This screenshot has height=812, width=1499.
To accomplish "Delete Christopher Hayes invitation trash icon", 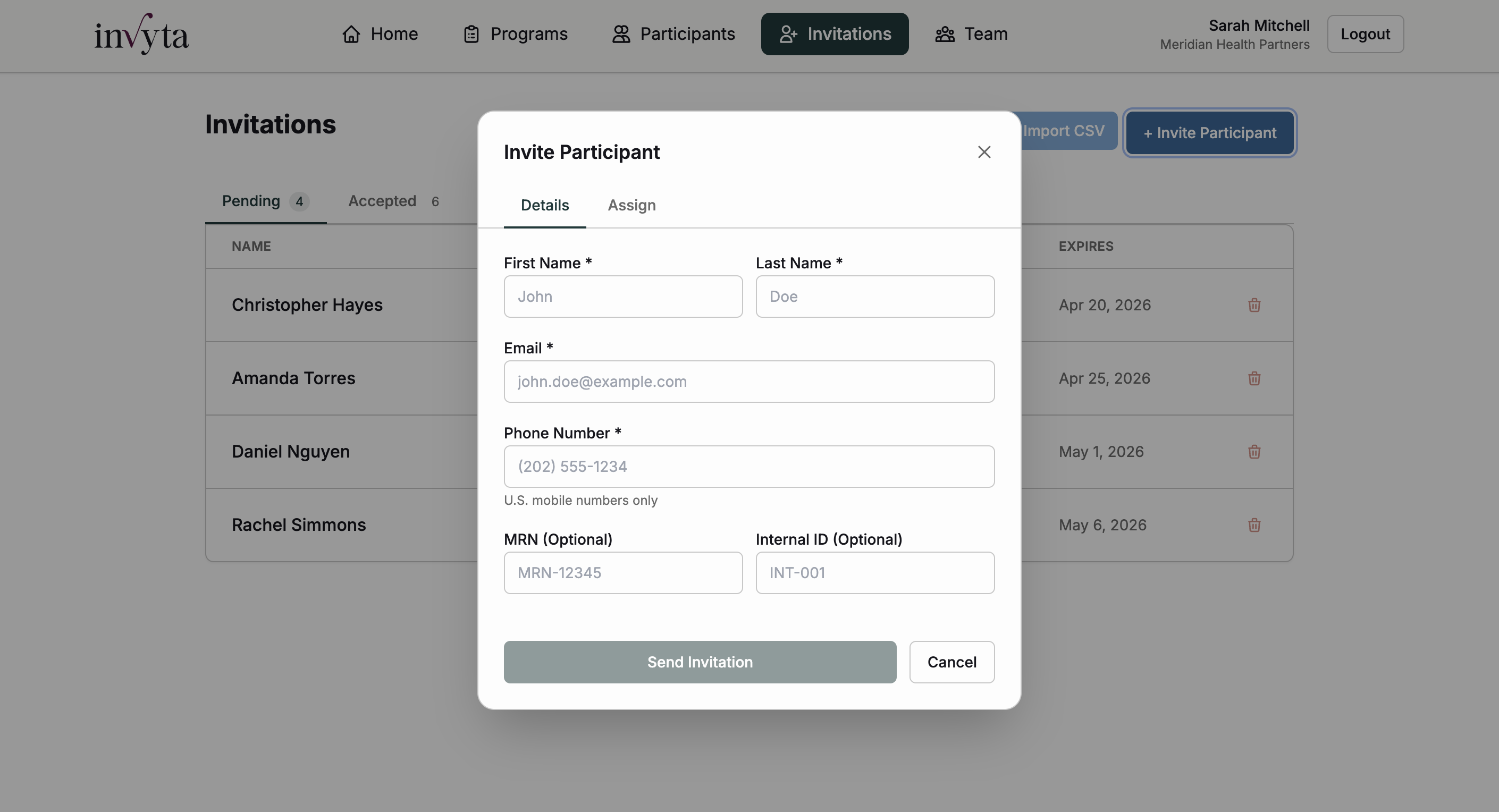I will pos(1254,305).
